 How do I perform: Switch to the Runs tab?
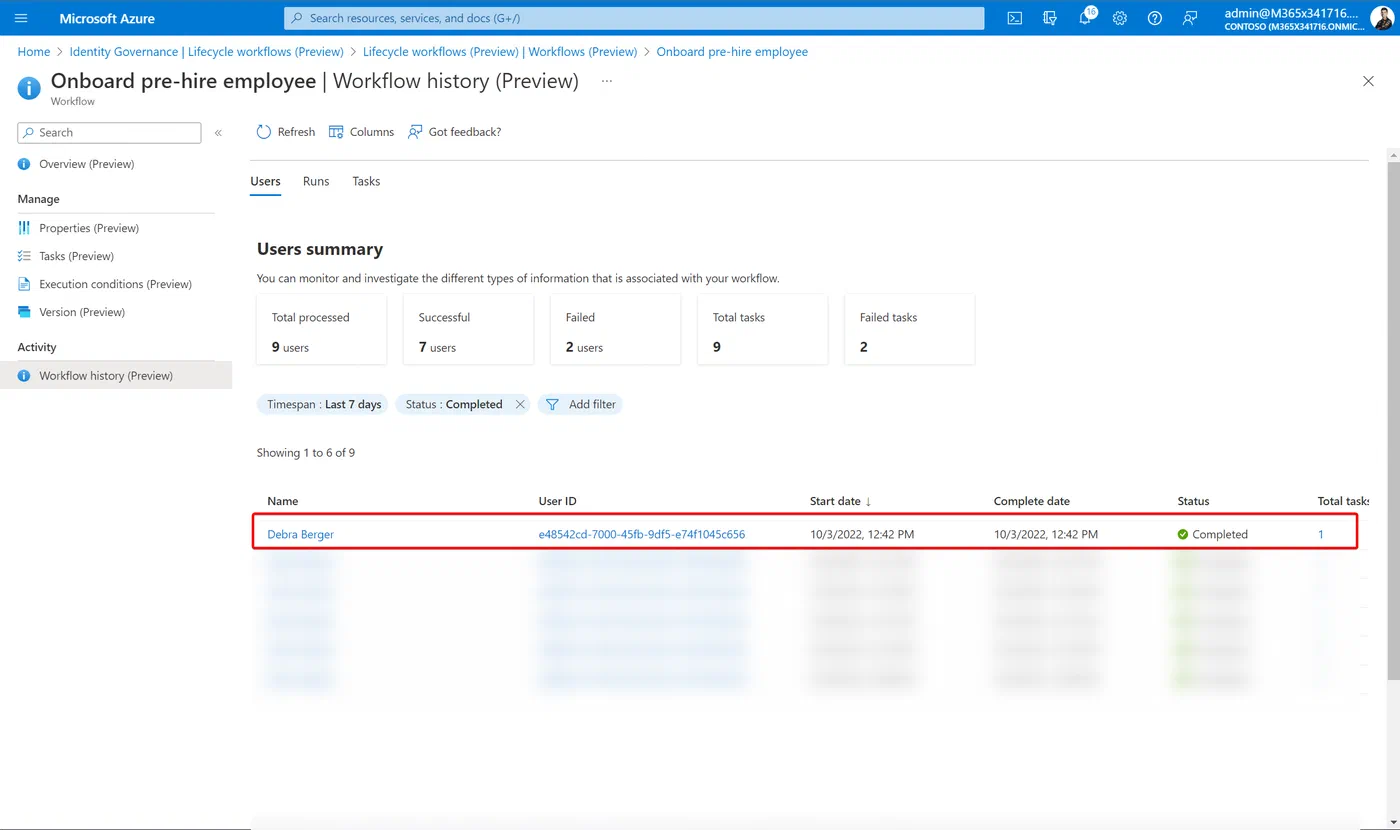pyautogui.click(x=316, y=181)
